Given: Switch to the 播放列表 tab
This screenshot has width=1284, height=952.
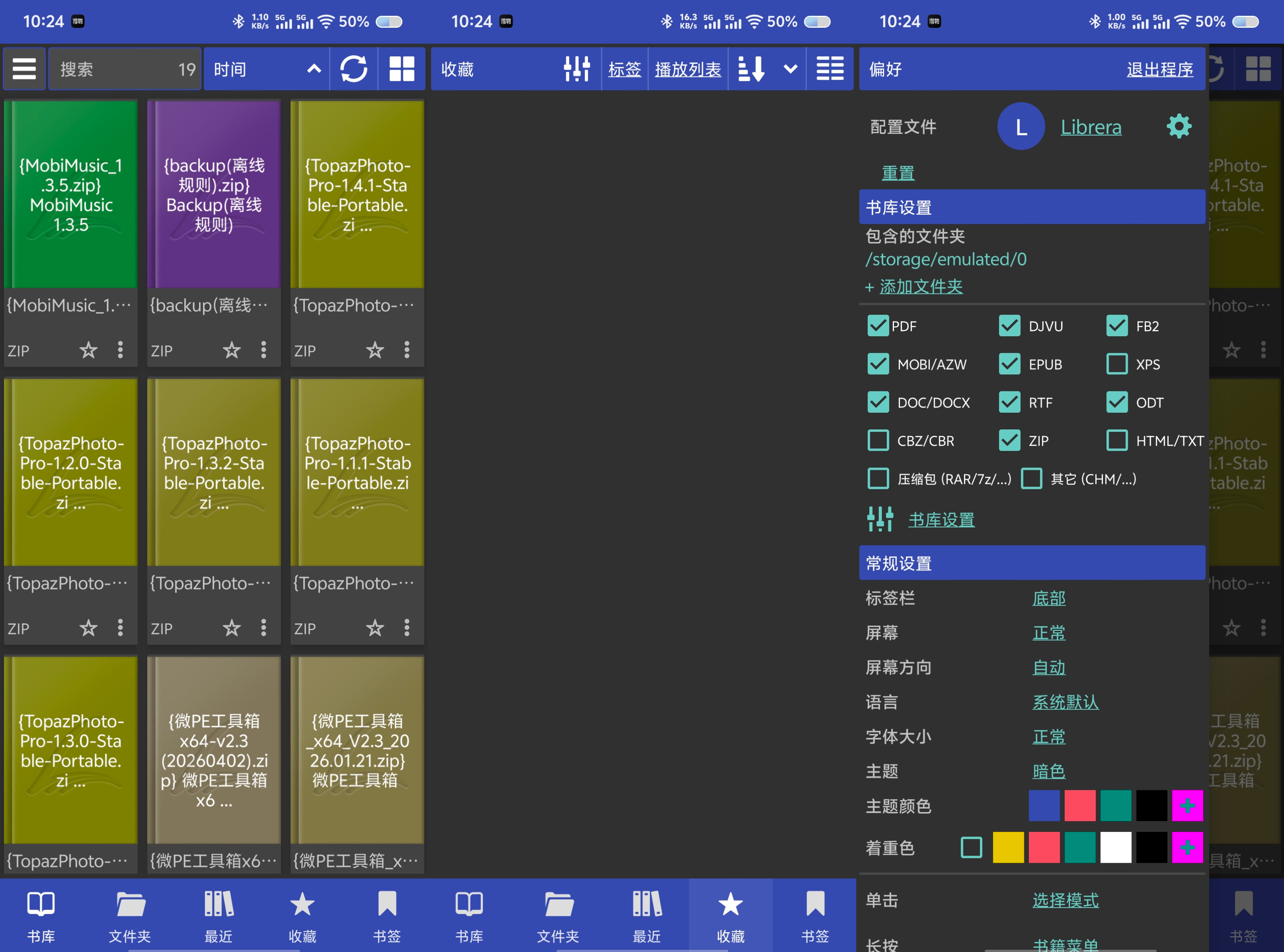Looking at the screenshot, I should [688, 69].
